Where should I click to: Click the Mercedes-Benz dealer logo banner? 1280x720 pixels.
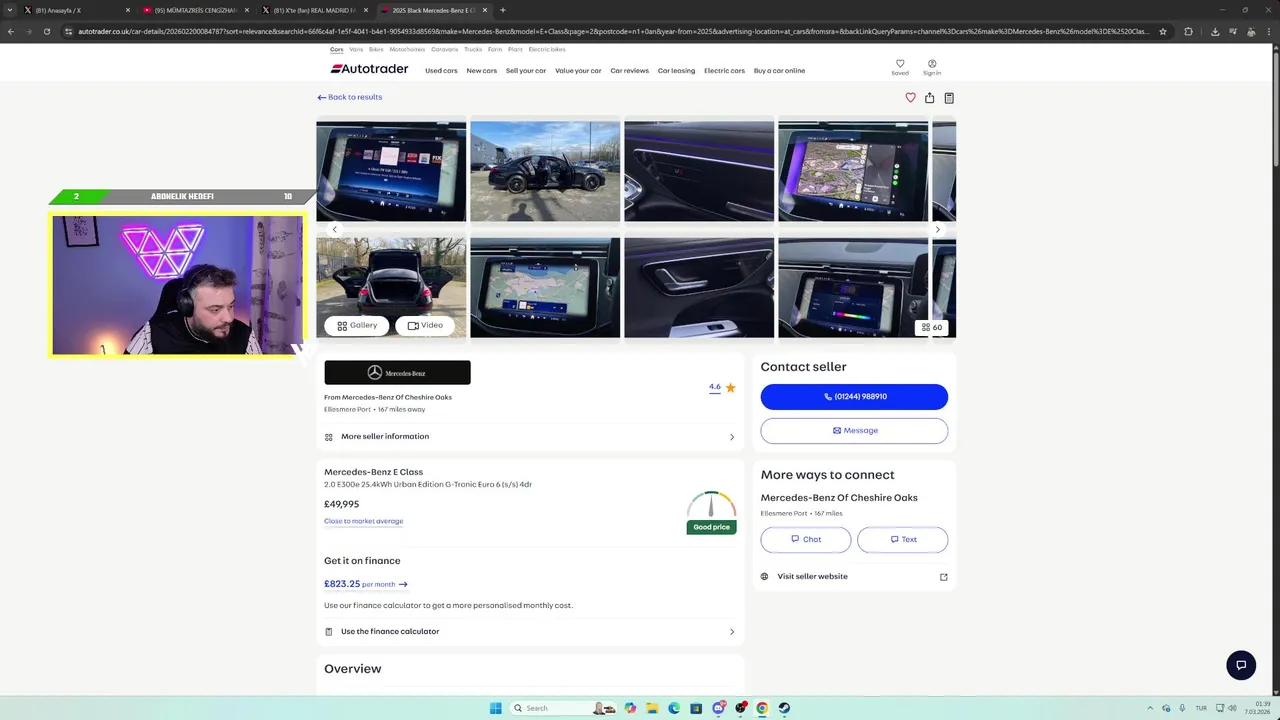coord(397,372)
